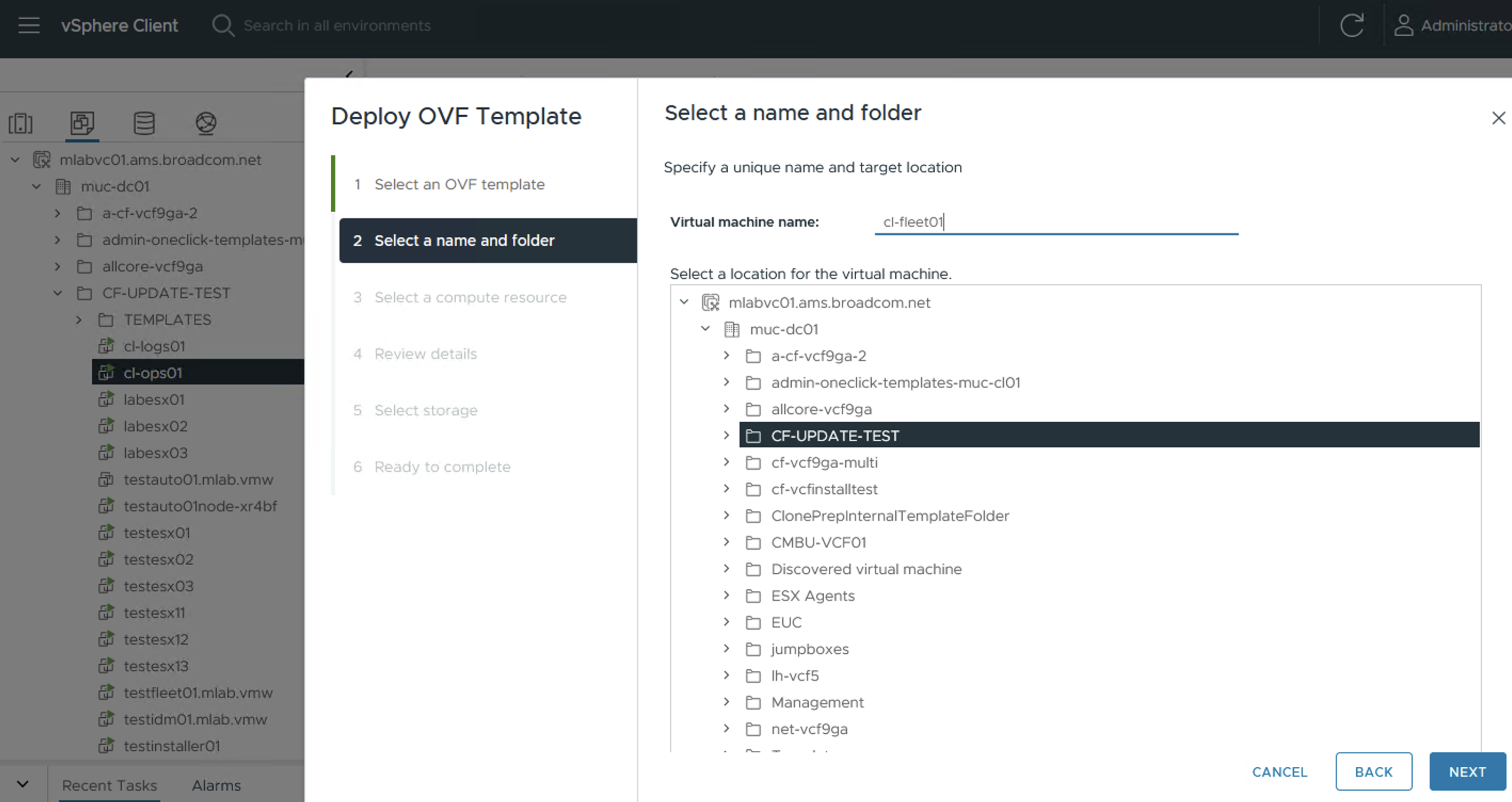Switch to VMs and Templates inventory view
Image resolution: width=1512 pixels, height=802 pixels.
(82, 123)
